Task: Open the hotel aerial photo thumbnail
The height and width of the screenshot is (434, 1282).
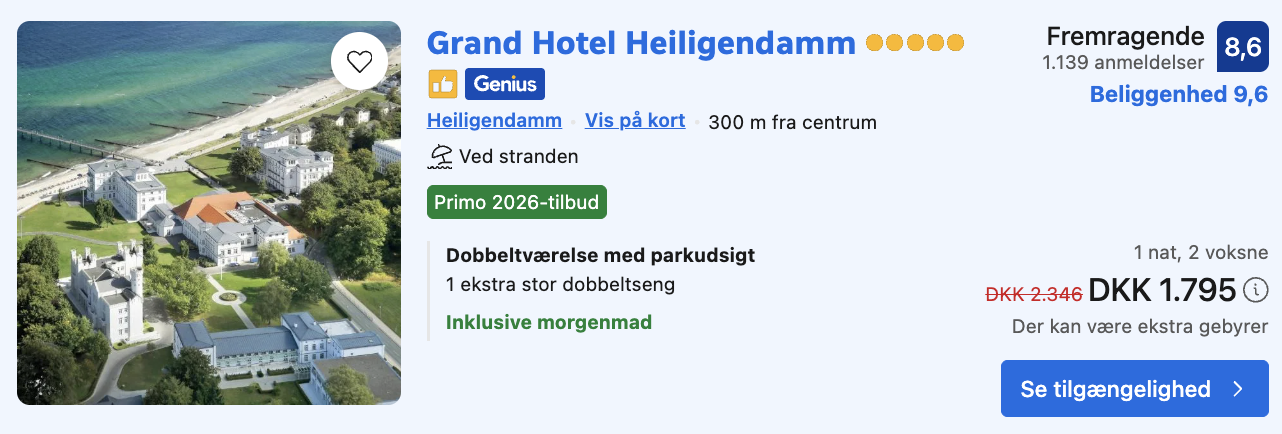Action: point(209,213)
